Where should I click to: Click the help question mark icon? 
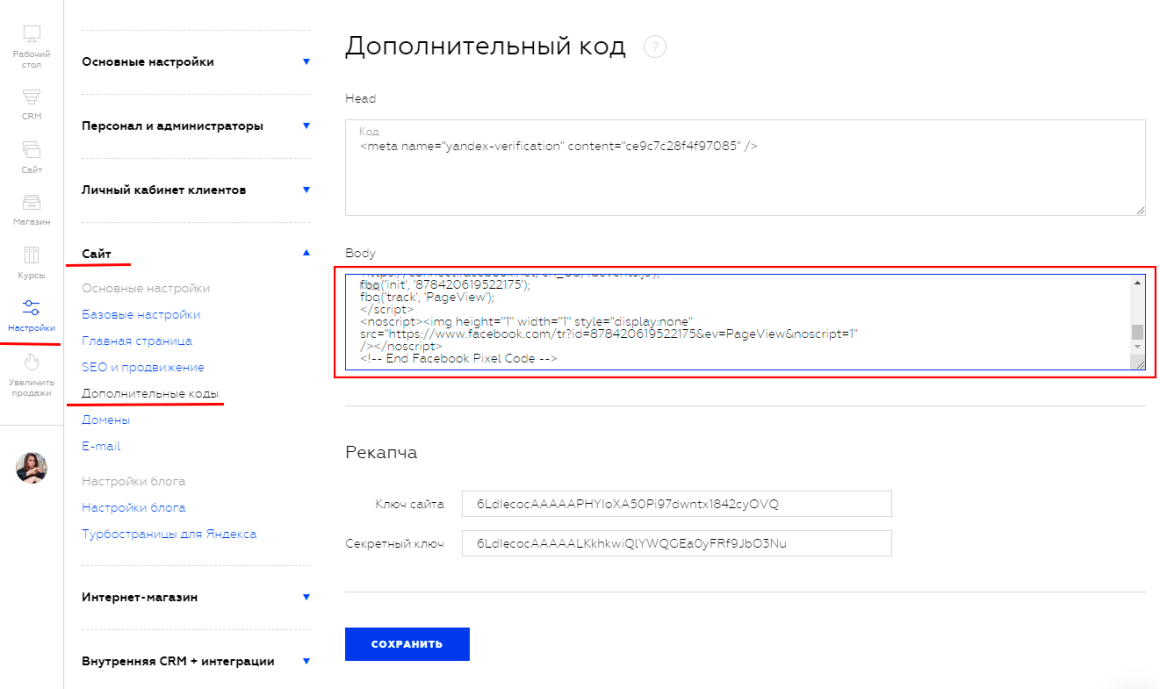coord(655,47)
